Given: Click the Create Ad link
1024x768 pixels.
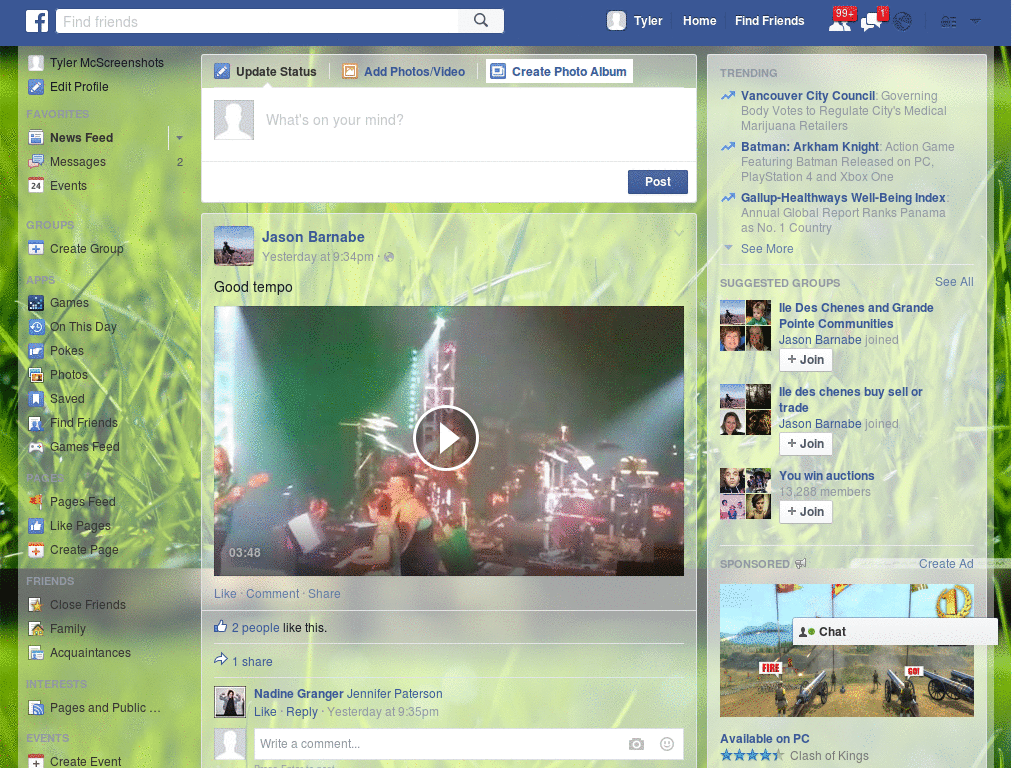Looking at the screenshot, I should pos(946,564).
